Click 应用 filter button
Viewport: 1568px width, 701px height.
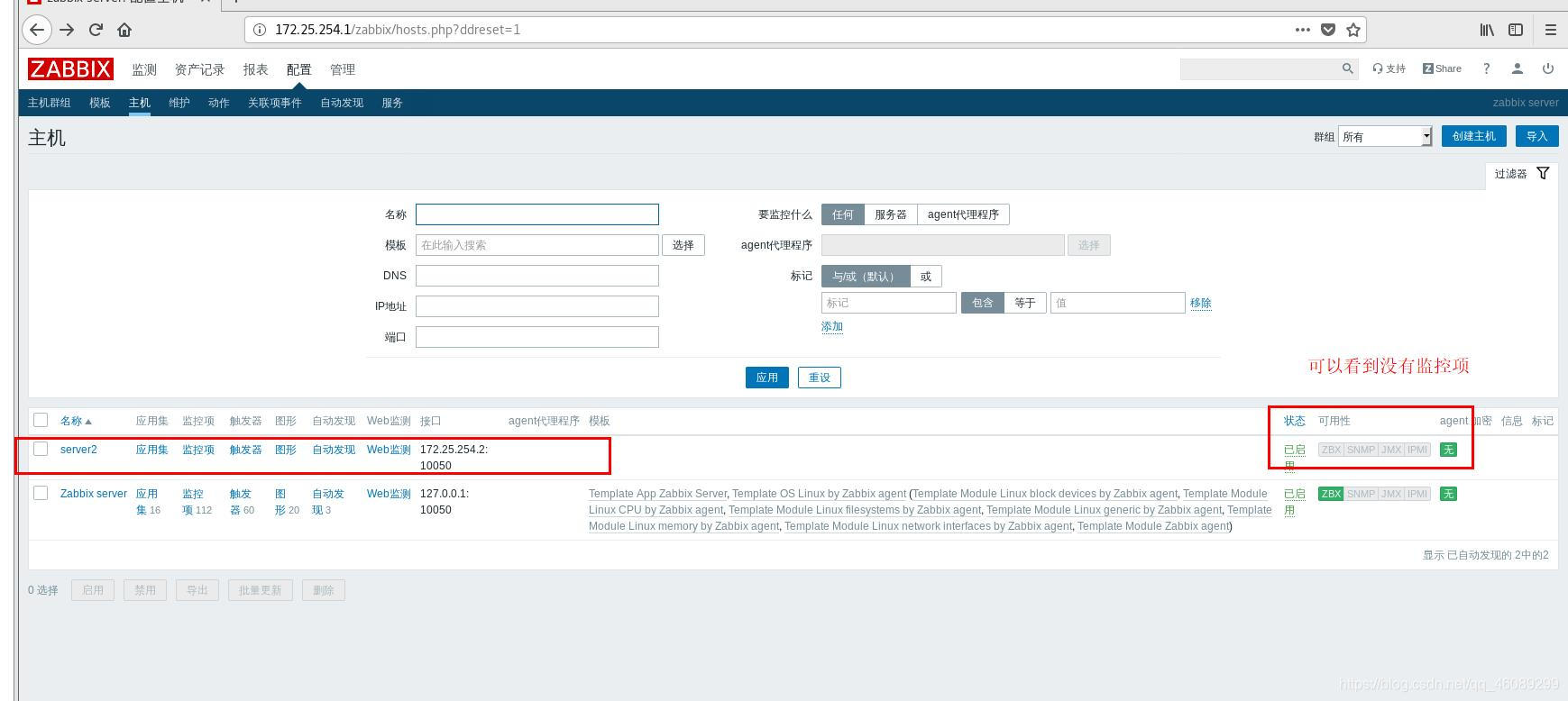pos(767,378)
